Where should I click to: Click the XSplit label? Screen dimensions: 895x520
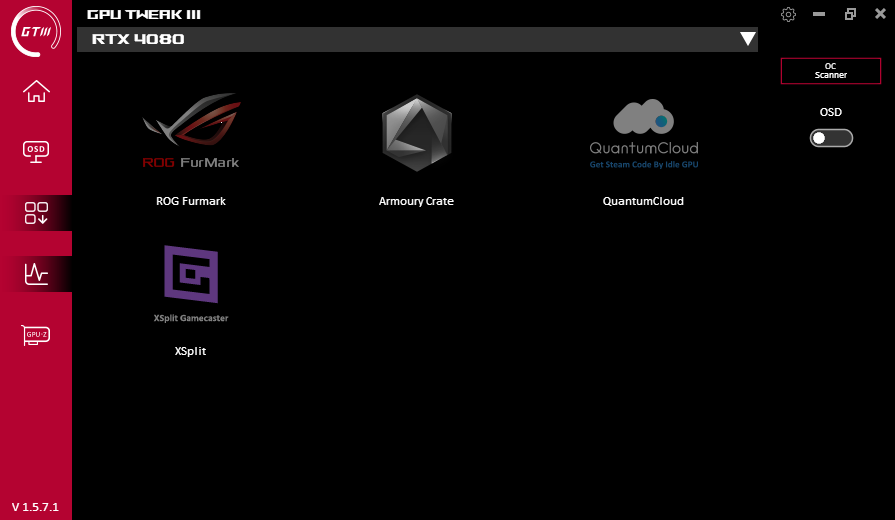click(x=191, y=352)
